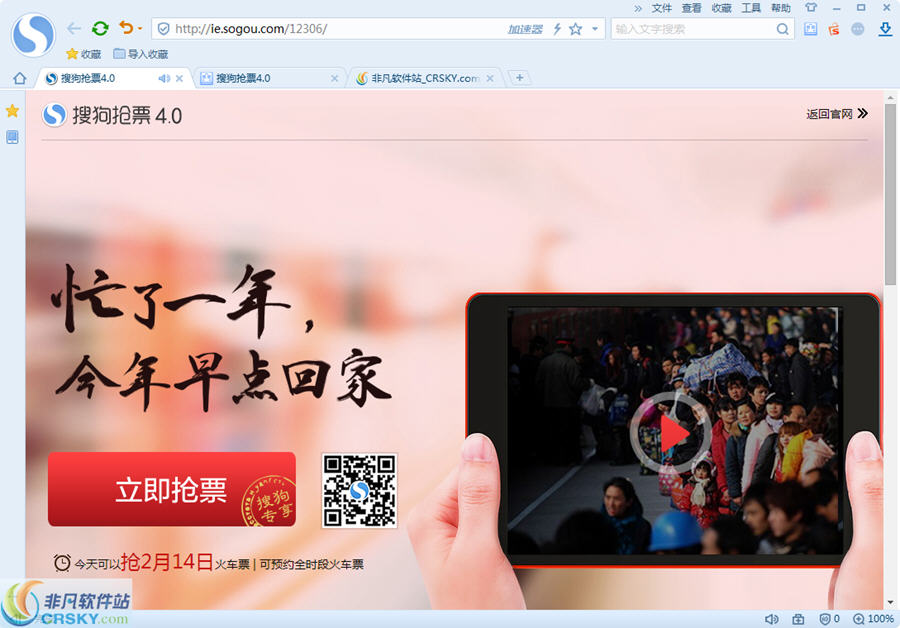900x628 pixels.
Task: Click the sidebar favorites star icon
Action: (12, 111)
